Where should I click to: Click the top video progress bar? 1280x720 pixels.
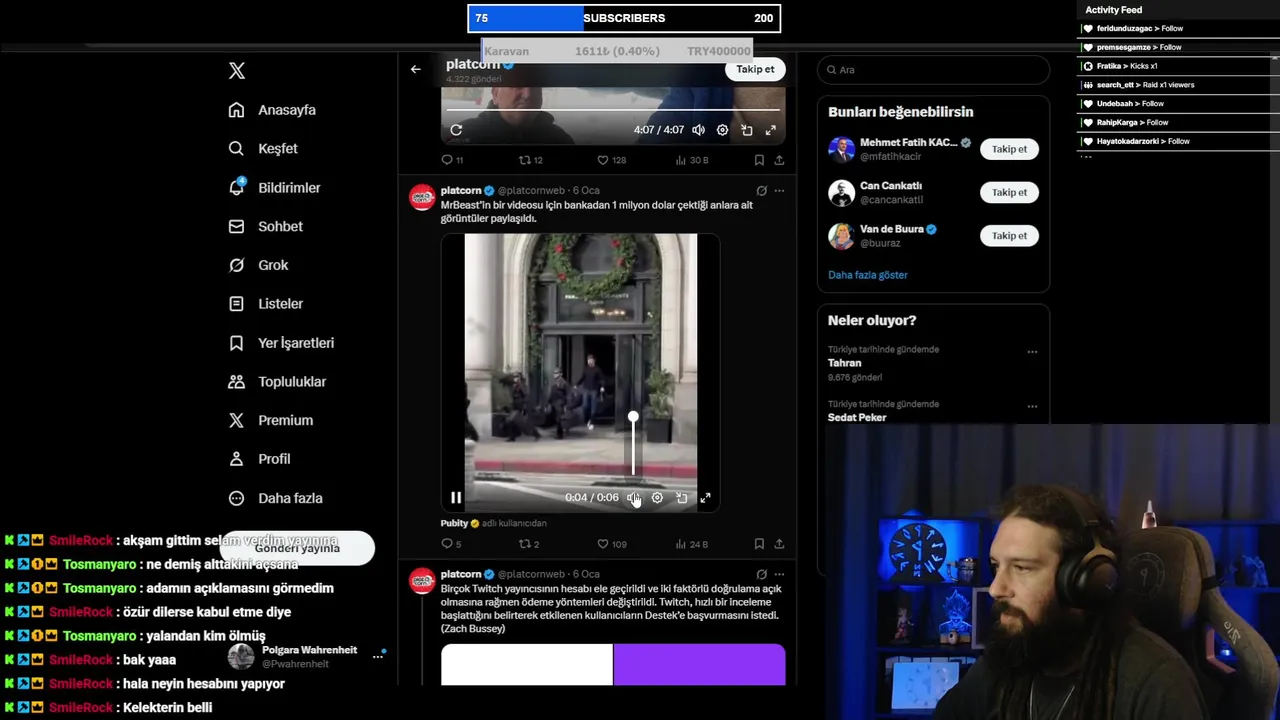click(x=613, y=109)
